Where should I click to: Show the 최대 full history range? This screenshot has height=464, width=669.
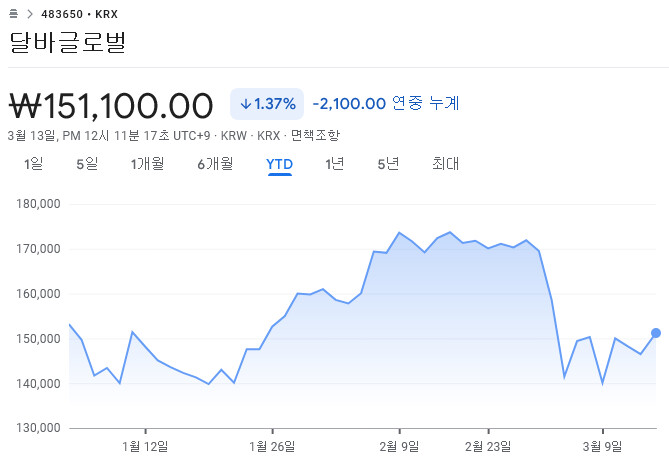click(x=445, y=164)
